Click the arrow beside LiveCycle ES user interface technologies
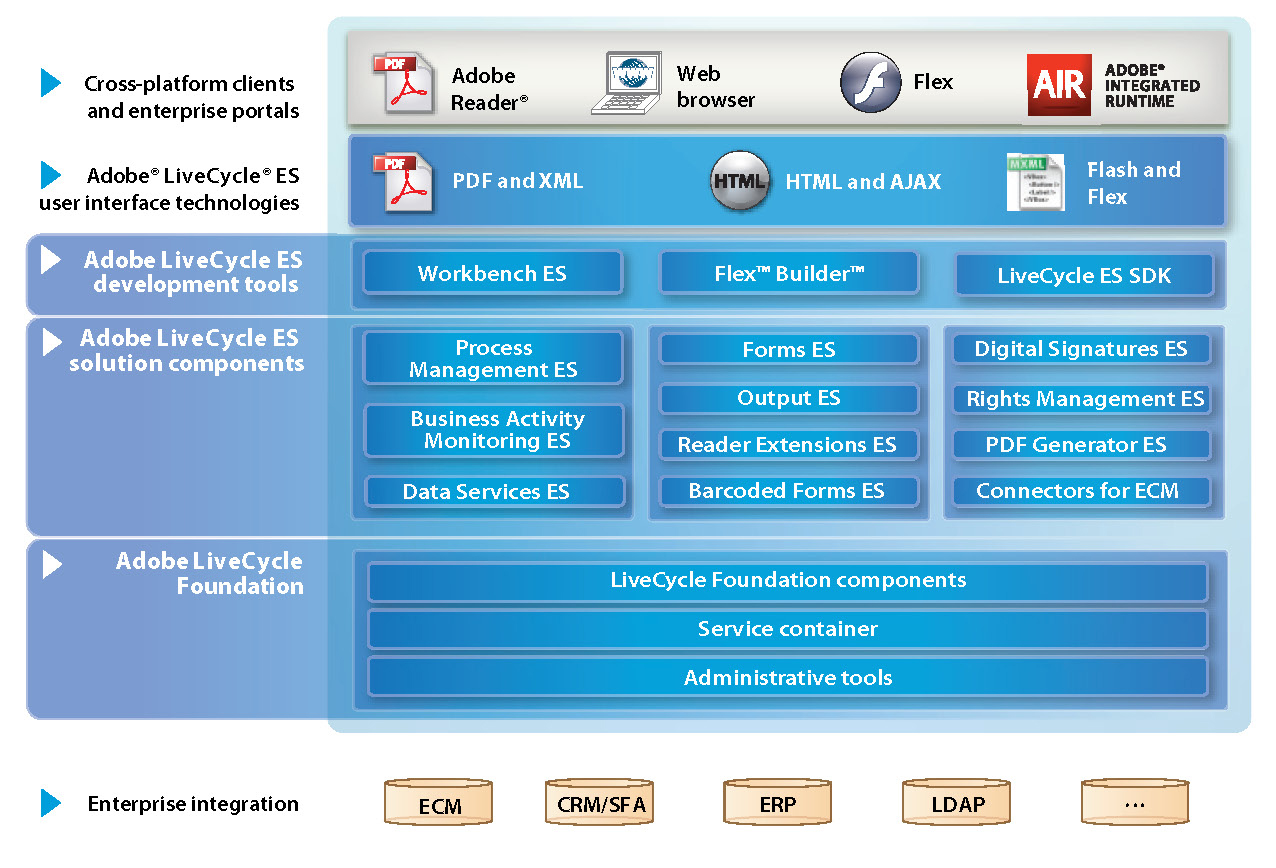This screenshot has width=1276, height=868. point(51,175)
